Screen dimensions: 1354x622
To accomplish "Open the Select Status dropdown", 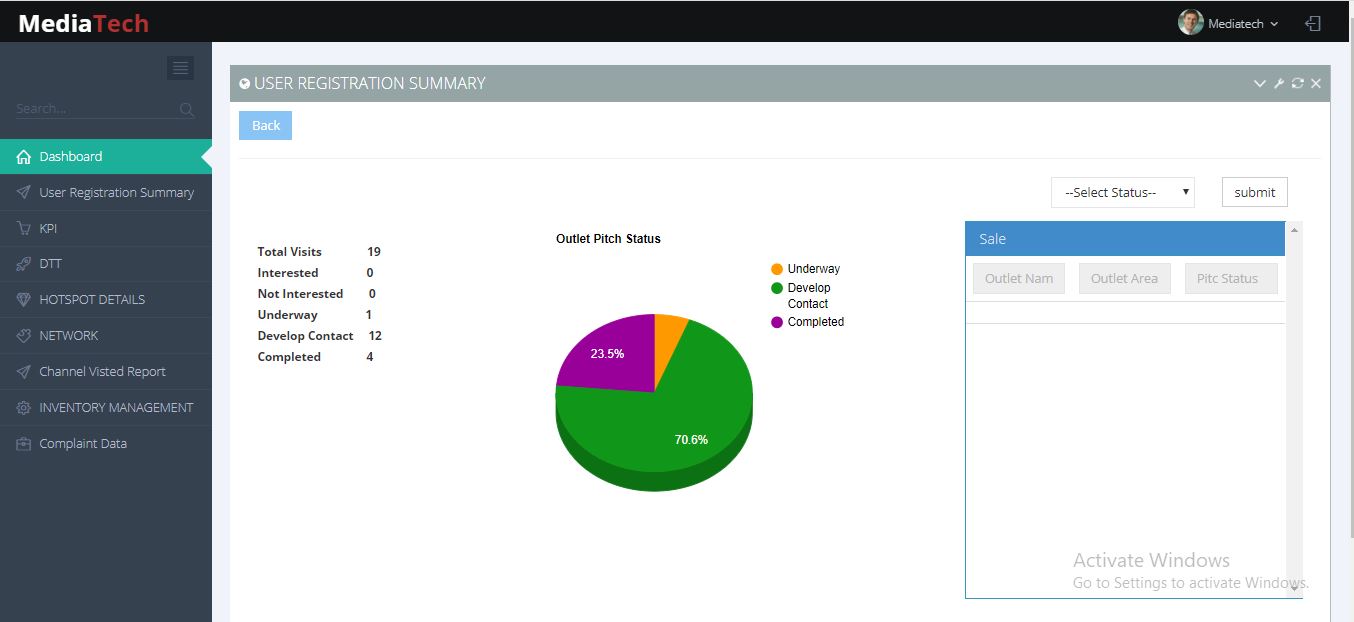I will pyautogui.click(x=1122, y=192).
